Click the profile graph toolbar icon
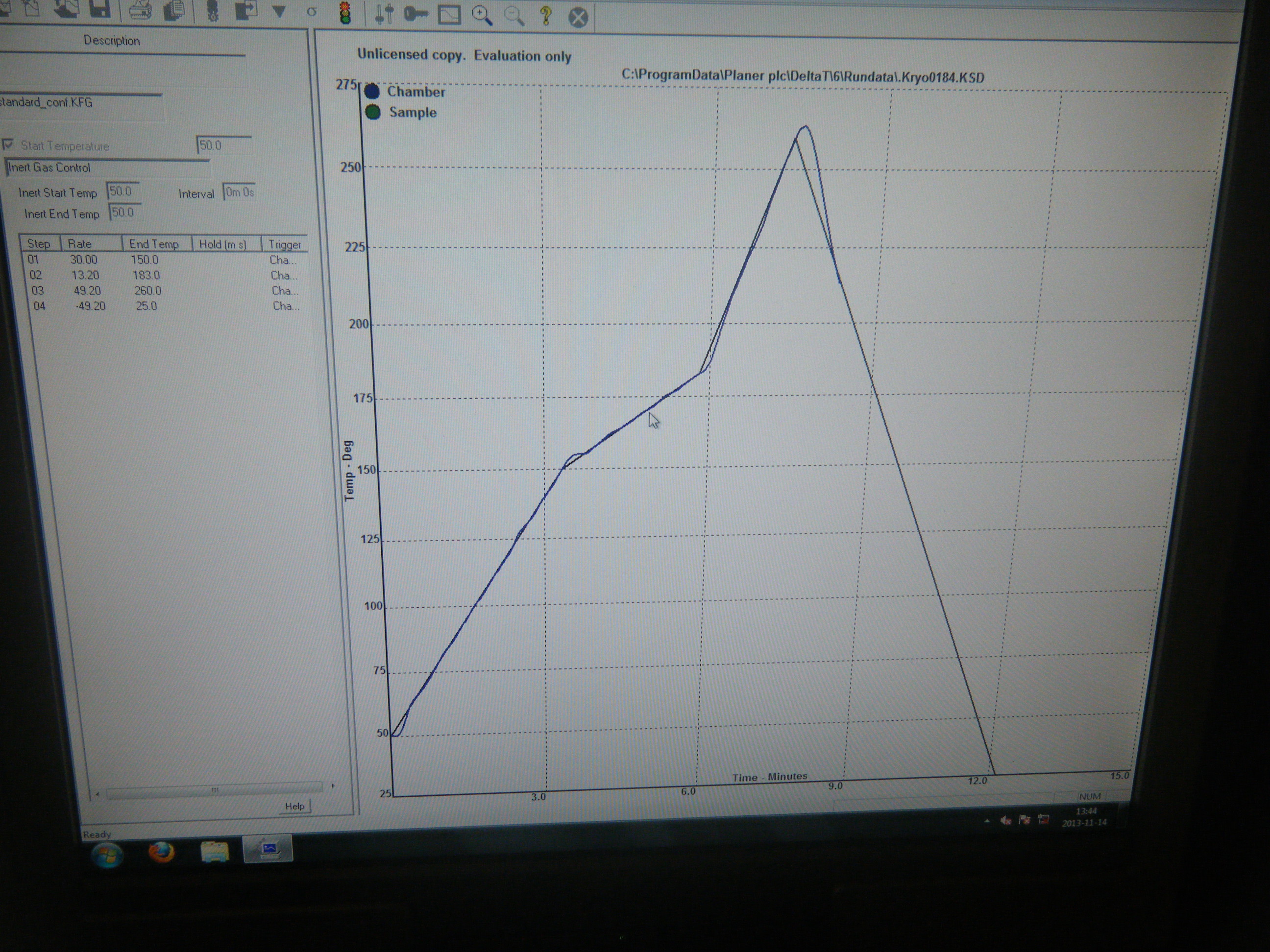This screenshot has width=1270, height=952. [x=450, y=15]
